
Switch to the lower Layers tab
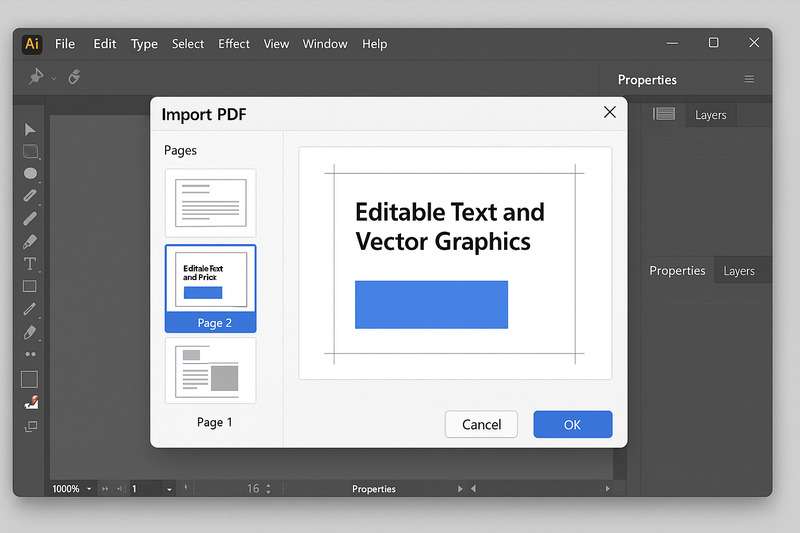pyautogui.click(x=739, y=271)
